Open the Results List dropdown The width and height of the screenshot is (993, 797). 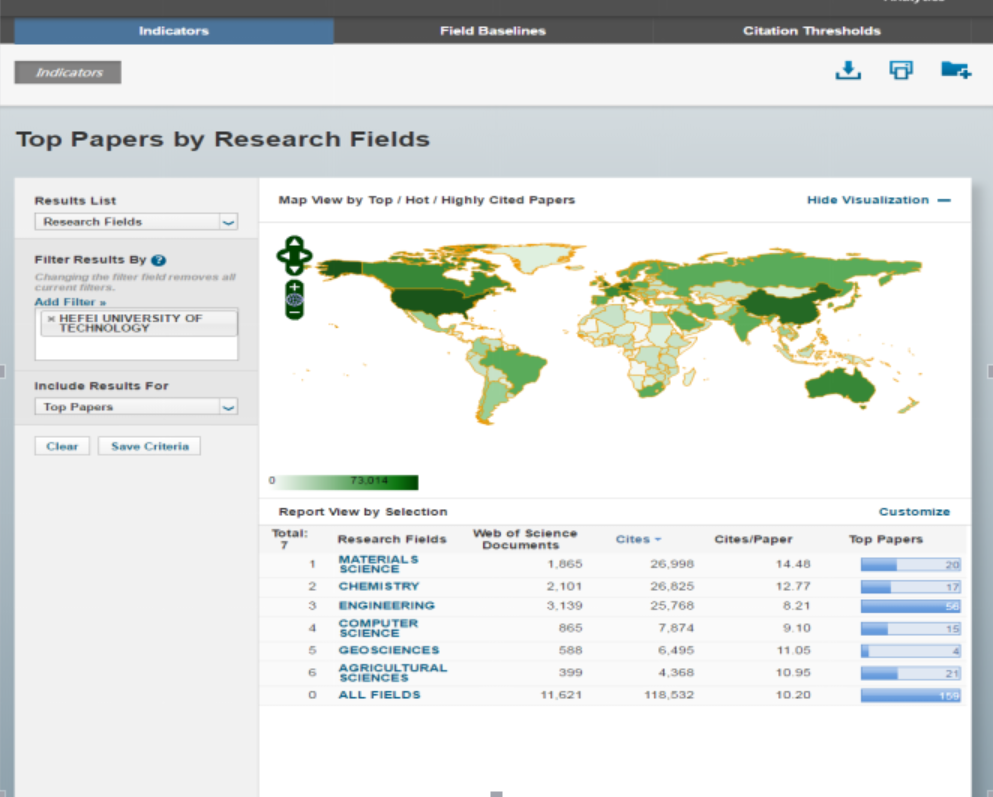[136, 222]
